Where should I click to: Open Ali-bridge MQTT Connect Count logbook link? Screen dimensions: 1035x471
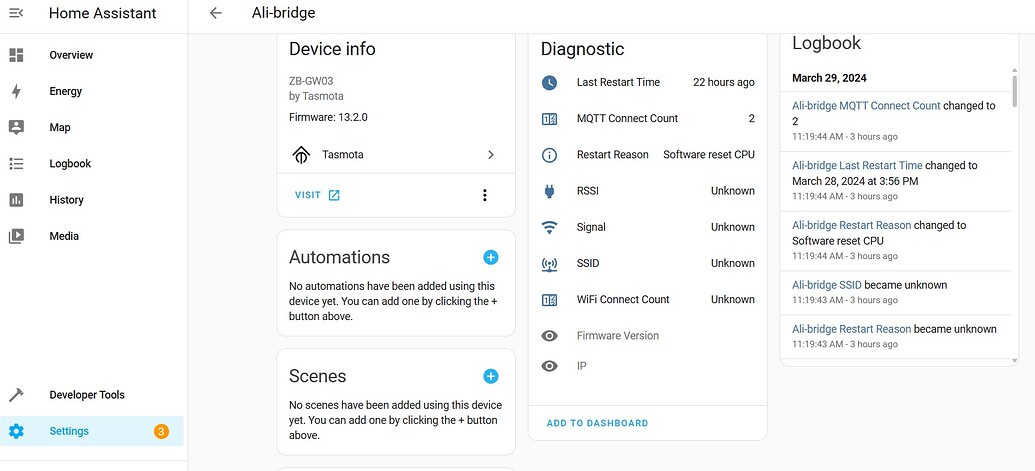click(866, 106)
